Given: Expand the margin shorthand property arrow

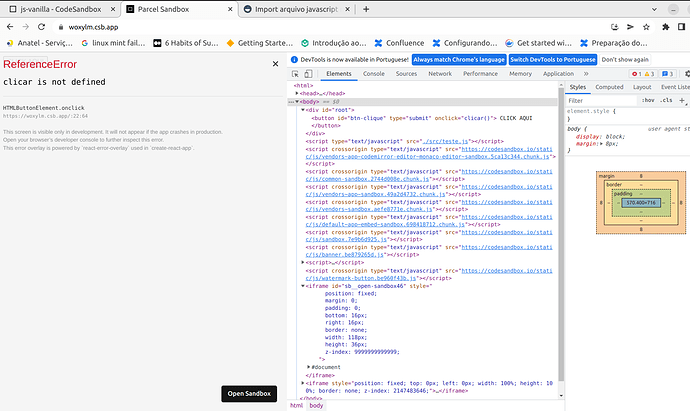Looking at the screenshot, I should [x=602, y=144].
